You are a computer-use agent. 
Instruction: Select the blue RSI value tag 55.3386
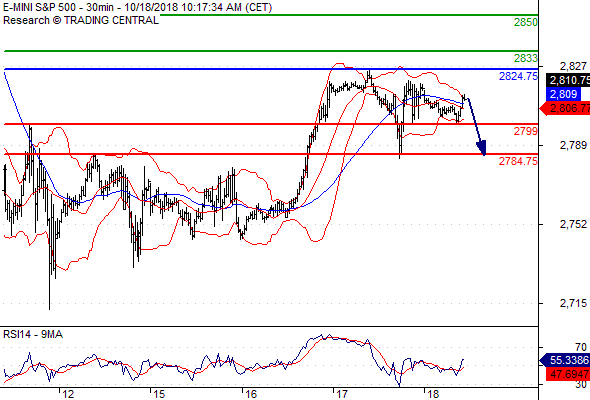point(565,360)
